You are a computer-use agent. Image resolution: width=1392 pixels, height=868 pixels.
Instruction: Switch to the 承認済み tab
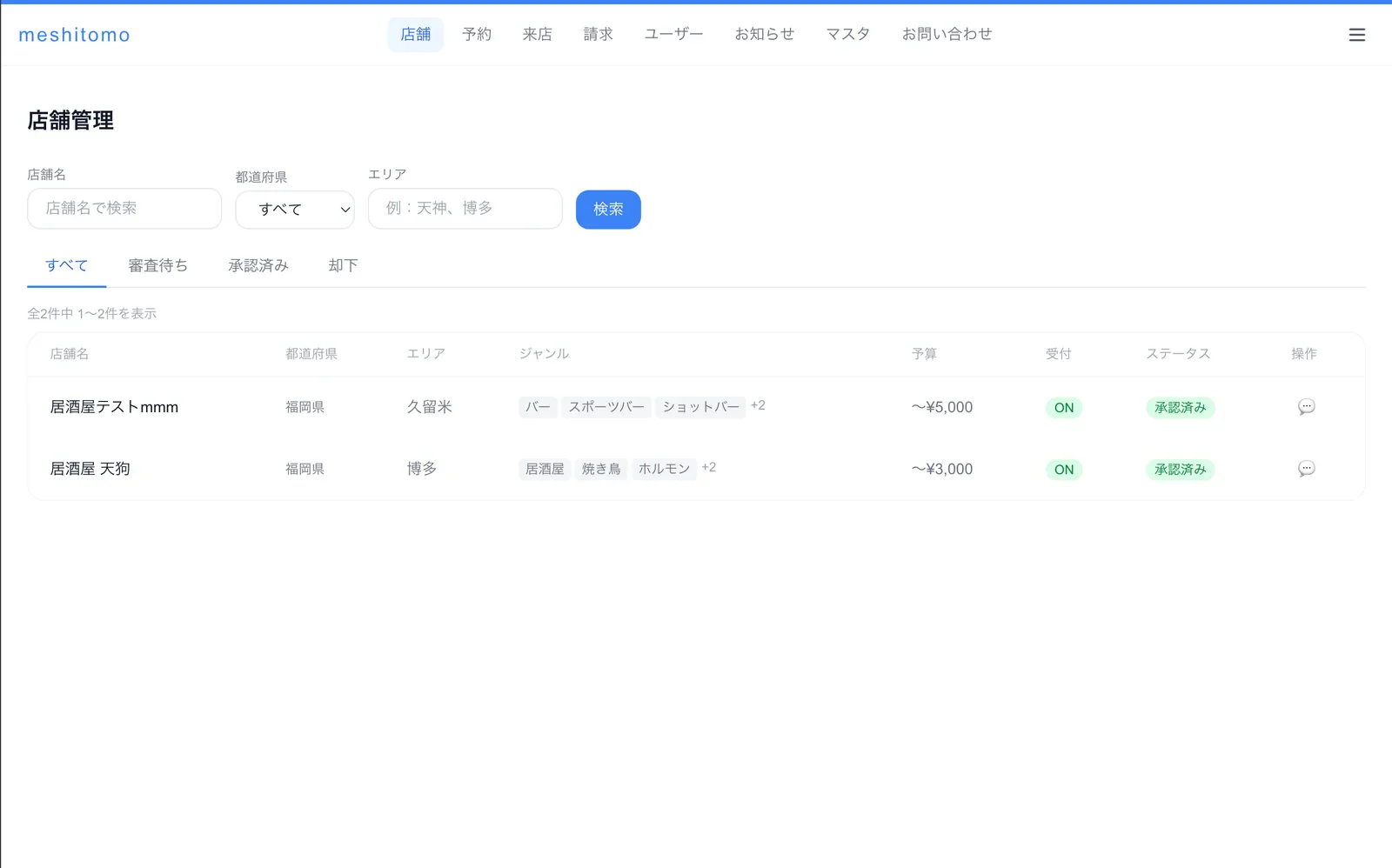click(258, 266)
